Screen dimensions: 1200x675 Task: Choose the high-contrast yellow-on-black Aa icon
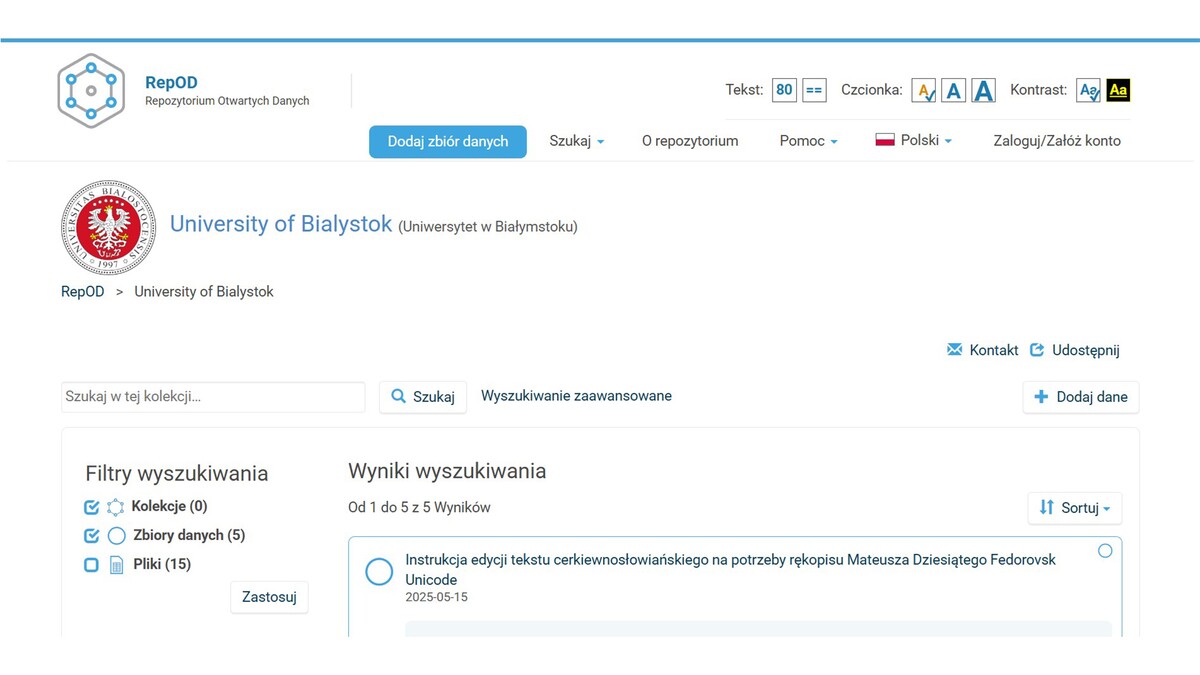(1118, 91)
